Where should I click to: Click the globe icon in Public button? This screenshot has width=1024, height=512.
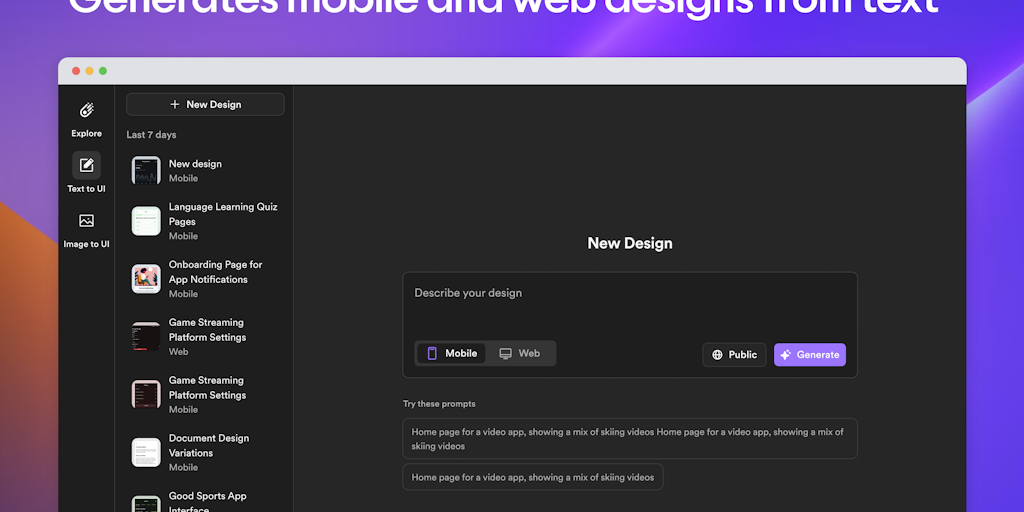point(717,355)
